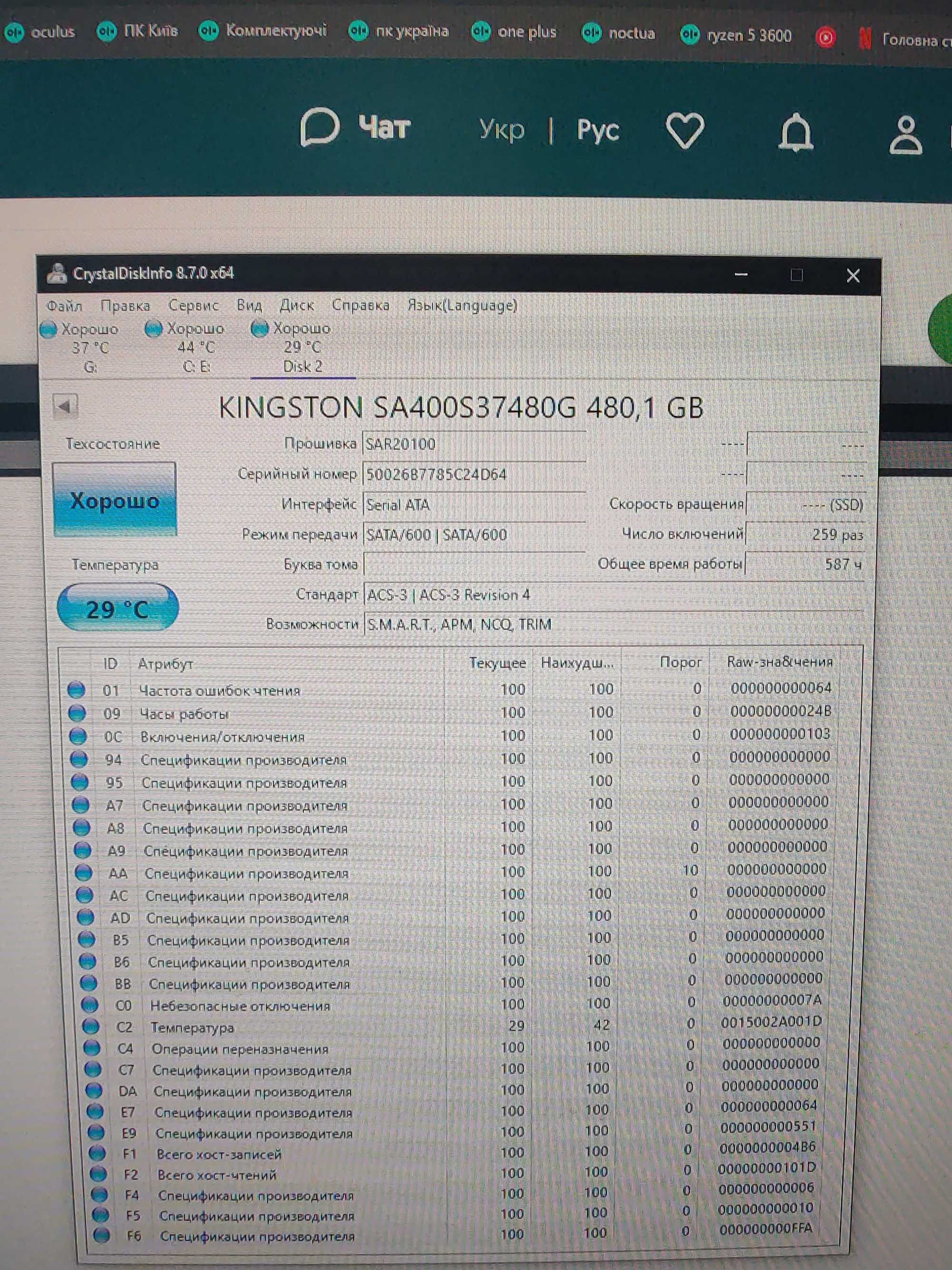The width and height of the screenshot is (952, 1270).
Task: Open the oculus bookmark
Action: point(40,31)
